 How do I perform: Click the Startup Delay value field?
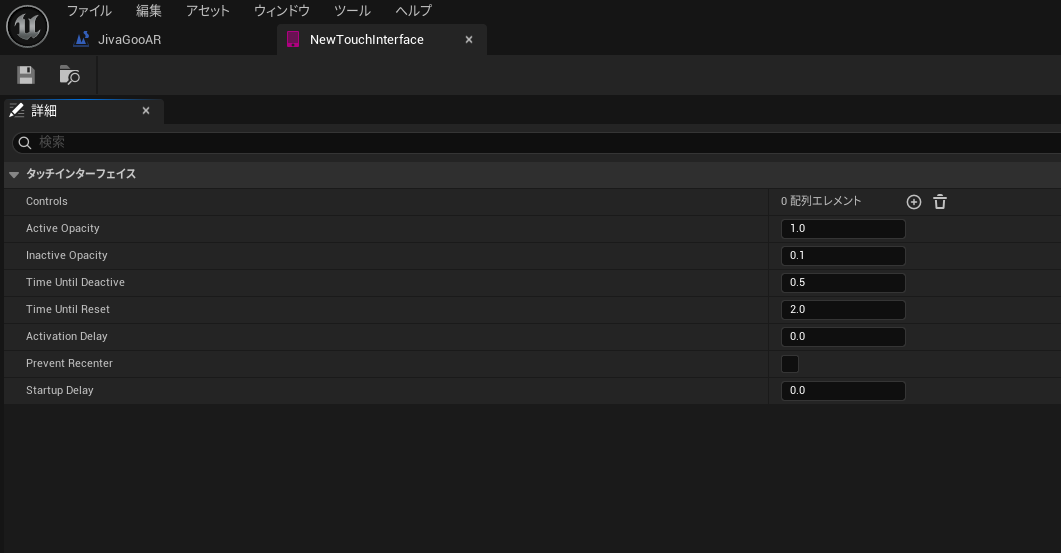842,391
